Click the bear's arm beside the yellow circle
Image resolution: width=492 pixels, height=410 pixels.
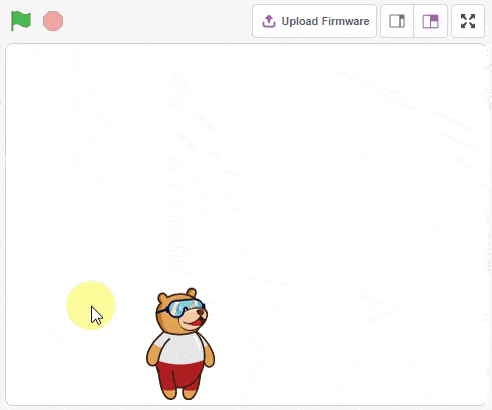click(154, 354)
